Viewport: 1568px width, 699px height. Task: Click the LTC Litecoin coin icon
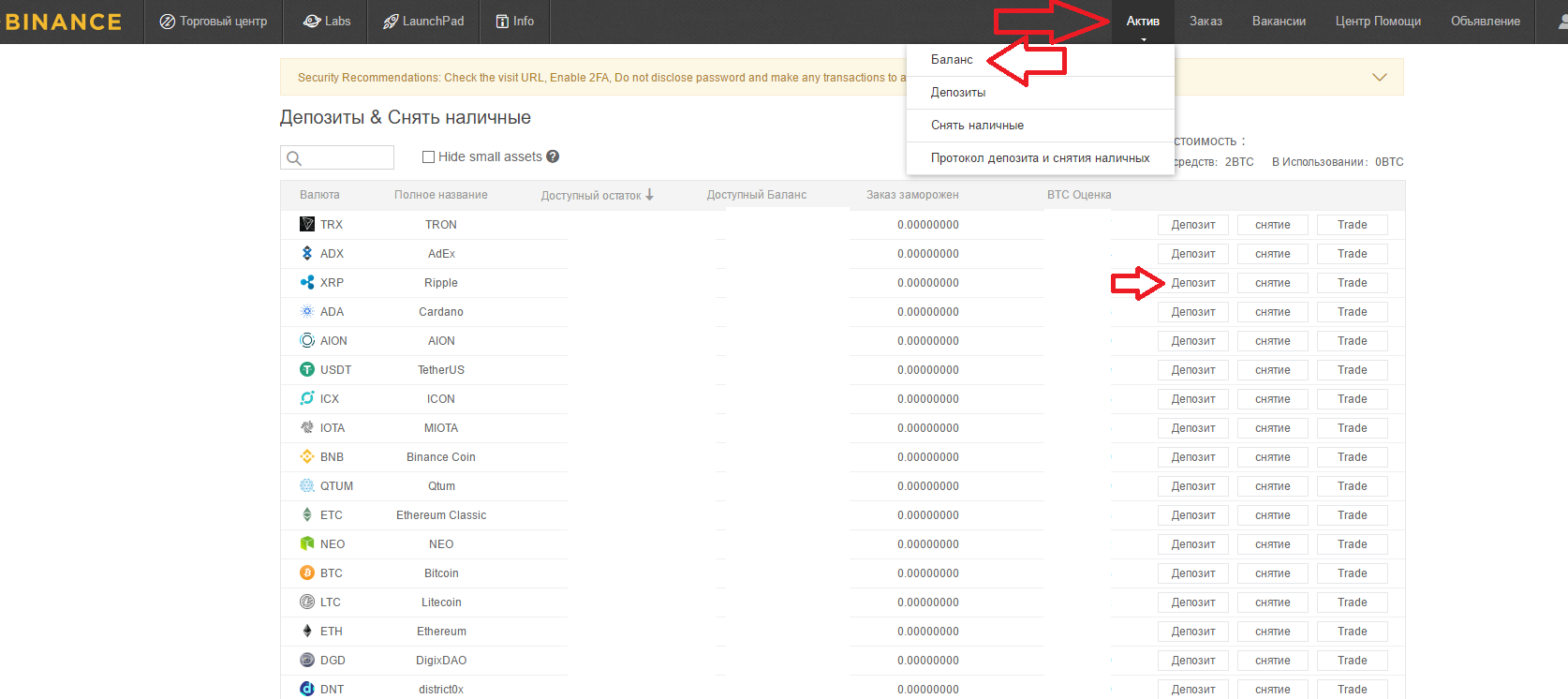[307, 602]
